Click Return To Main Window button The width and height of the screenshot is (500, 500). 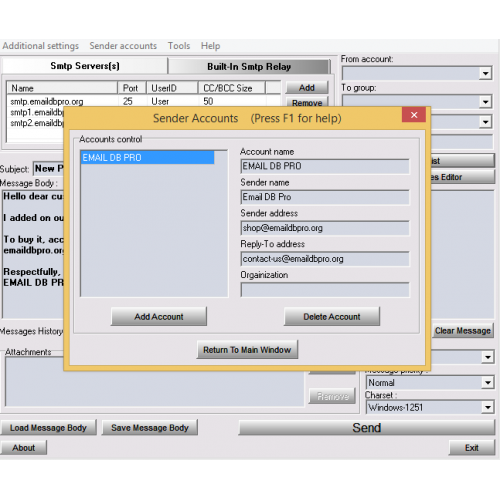pos(247,350)
